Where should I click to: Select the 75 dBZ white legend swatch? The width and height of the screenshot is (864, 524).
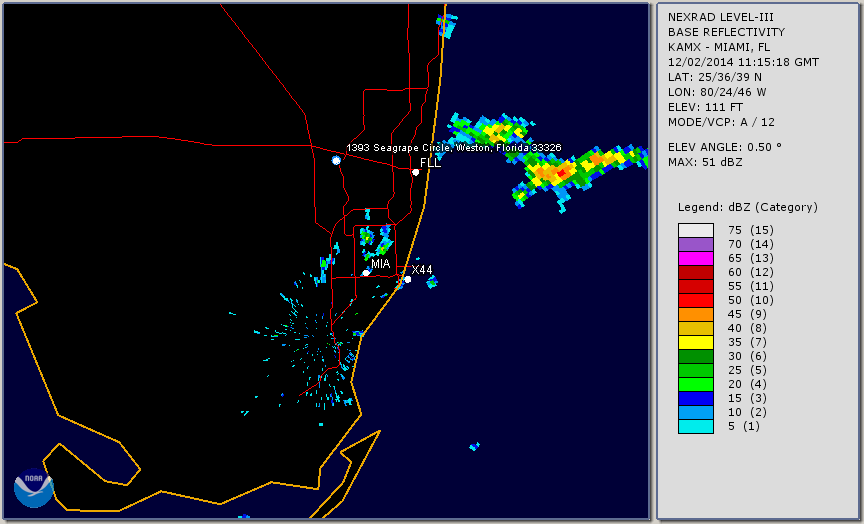click(x=696, y=230)
